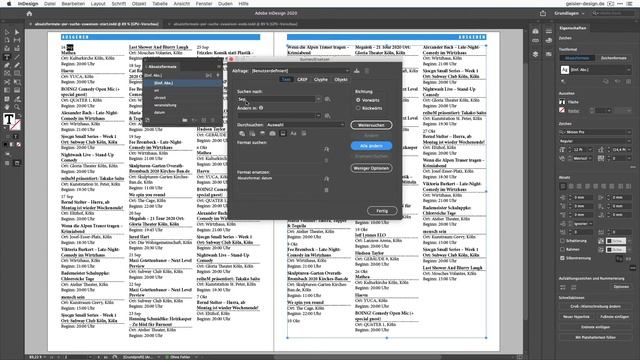Select 'veranstaltung' style in Absatzformate panel
This screenshot has height=360, width=640.
(x=165, y=105)
